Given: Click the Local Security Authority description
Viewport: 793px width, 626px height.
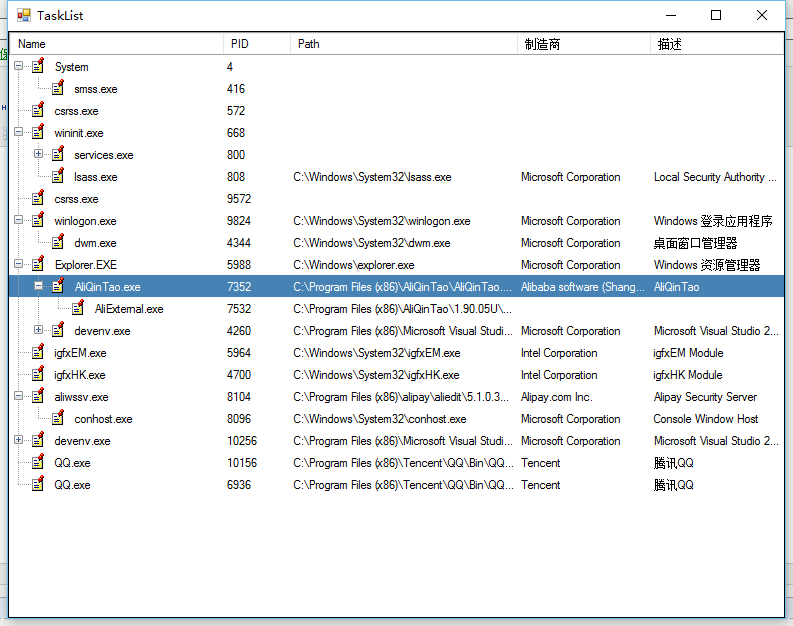Looking at the screenshot, I should tap(715, 177).
